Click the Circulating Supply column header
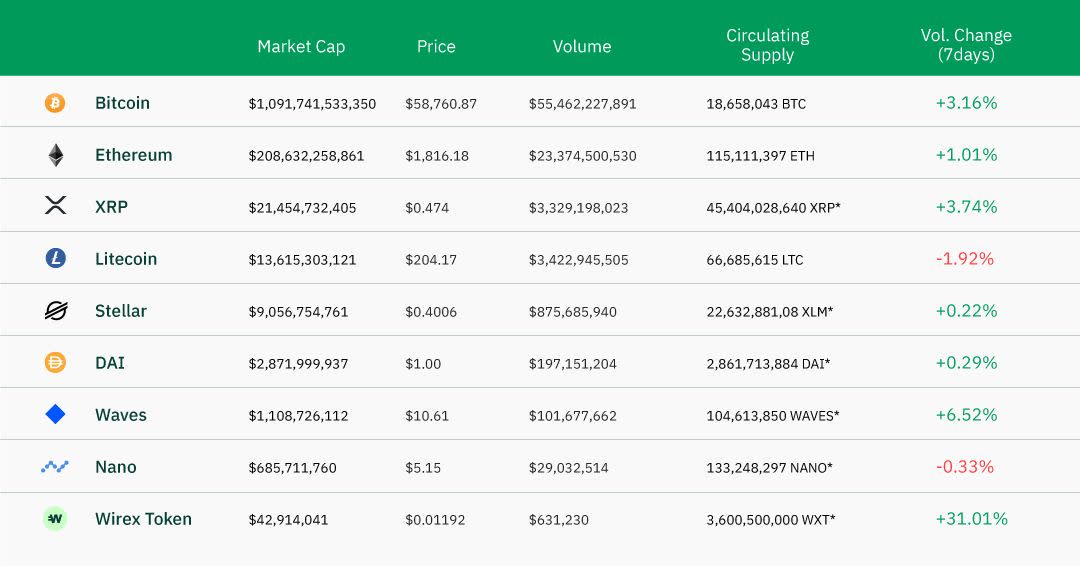1080x566 pixels. coord(767,45)
